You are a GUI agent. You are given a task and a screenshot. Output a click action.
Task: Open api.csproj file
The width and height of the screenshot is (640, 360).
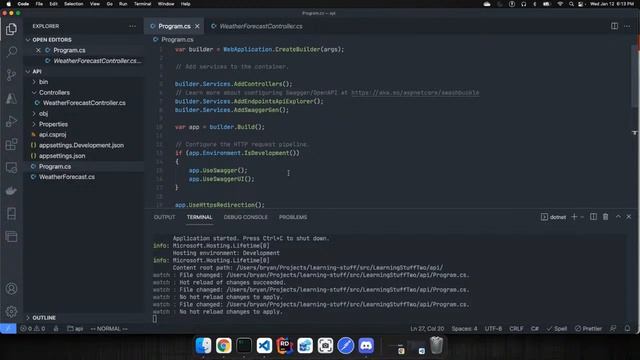(52, 134)
